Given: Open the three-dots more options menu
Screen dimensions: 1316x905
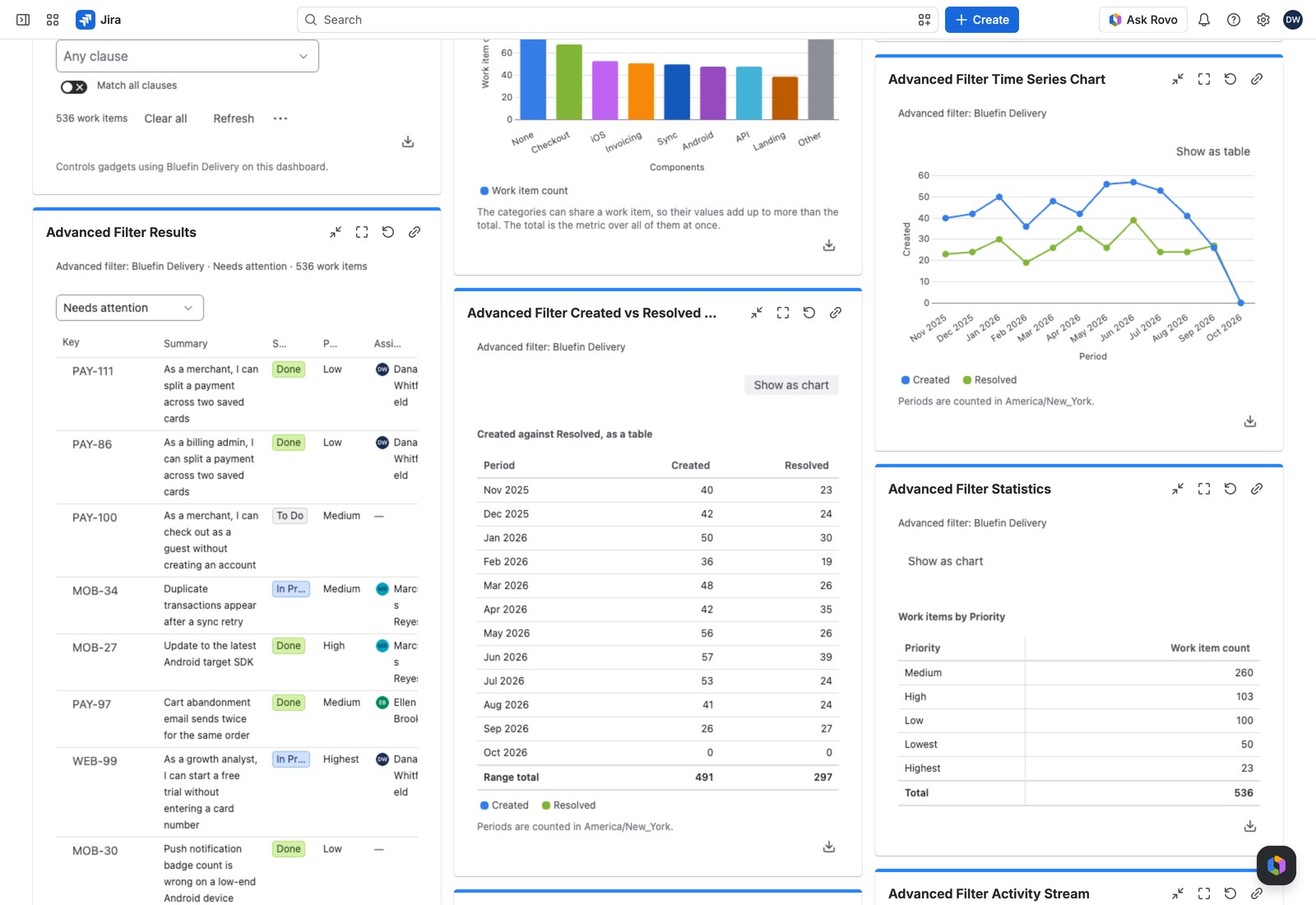Looking at the screenshot, I should pos(280,118).
